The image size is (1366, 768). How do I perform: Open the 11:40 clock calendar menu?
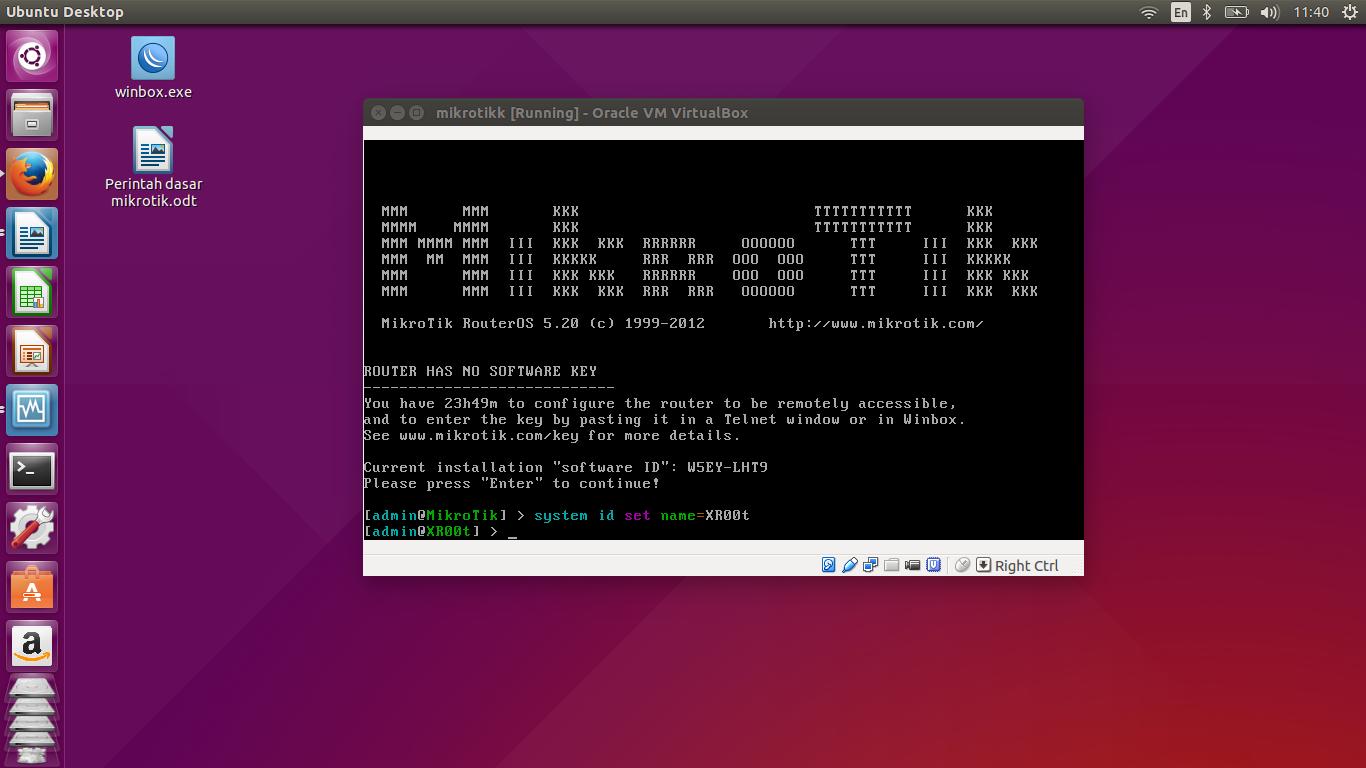pyautogui.click(x=1311, y=12)
